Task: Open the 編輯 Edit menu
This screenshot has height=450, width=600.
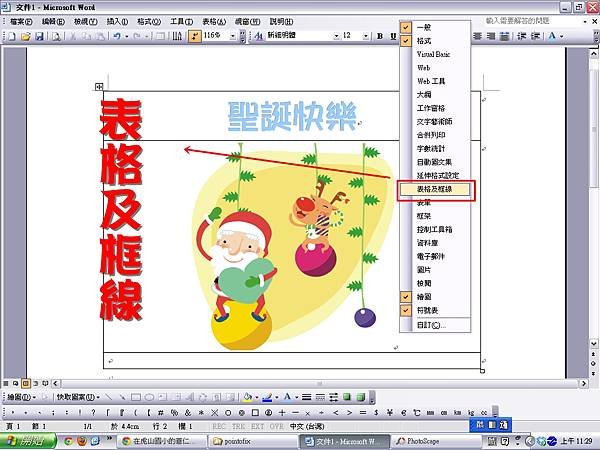Action: coord(53,21)
